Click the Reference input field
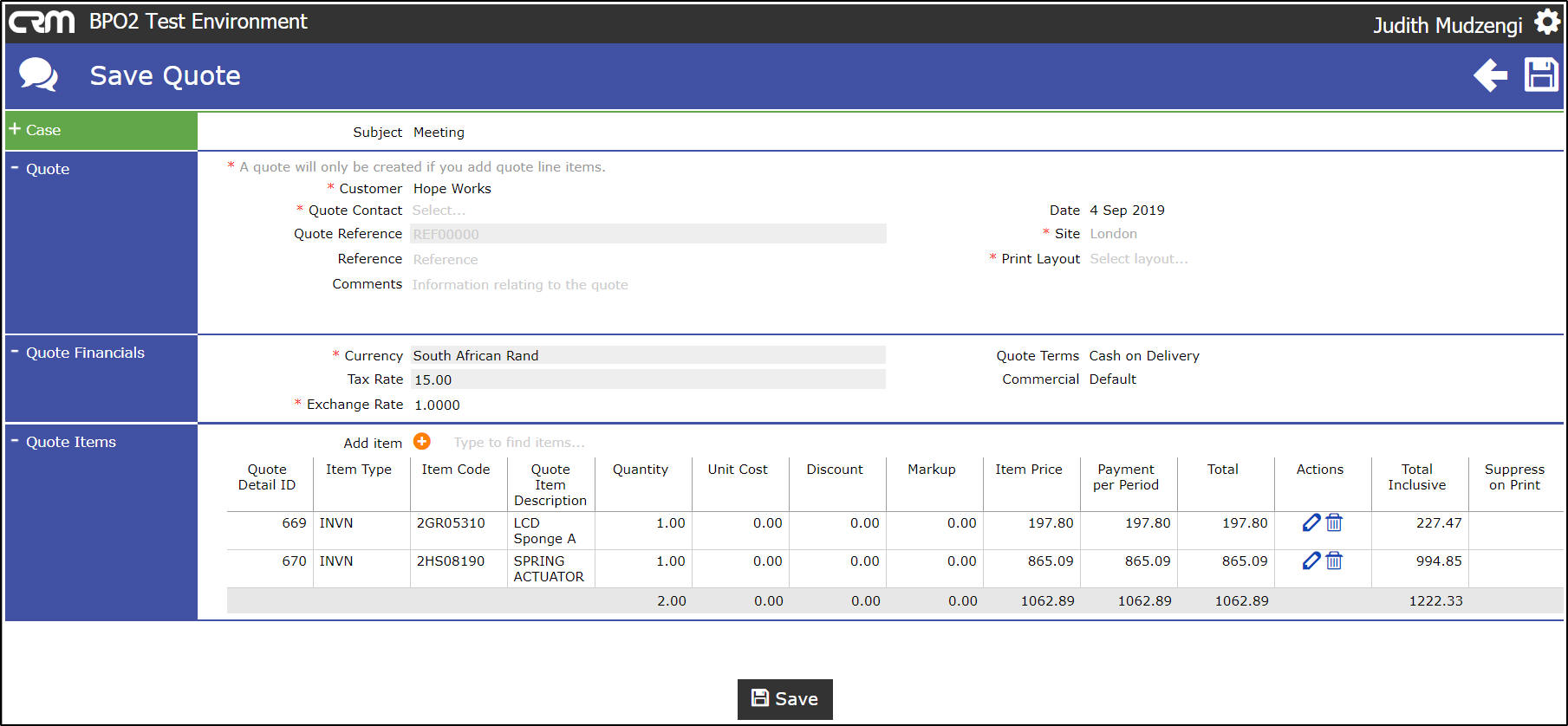Image resolution: width=1568 pixels, height=726 pixels. point(647,259)
